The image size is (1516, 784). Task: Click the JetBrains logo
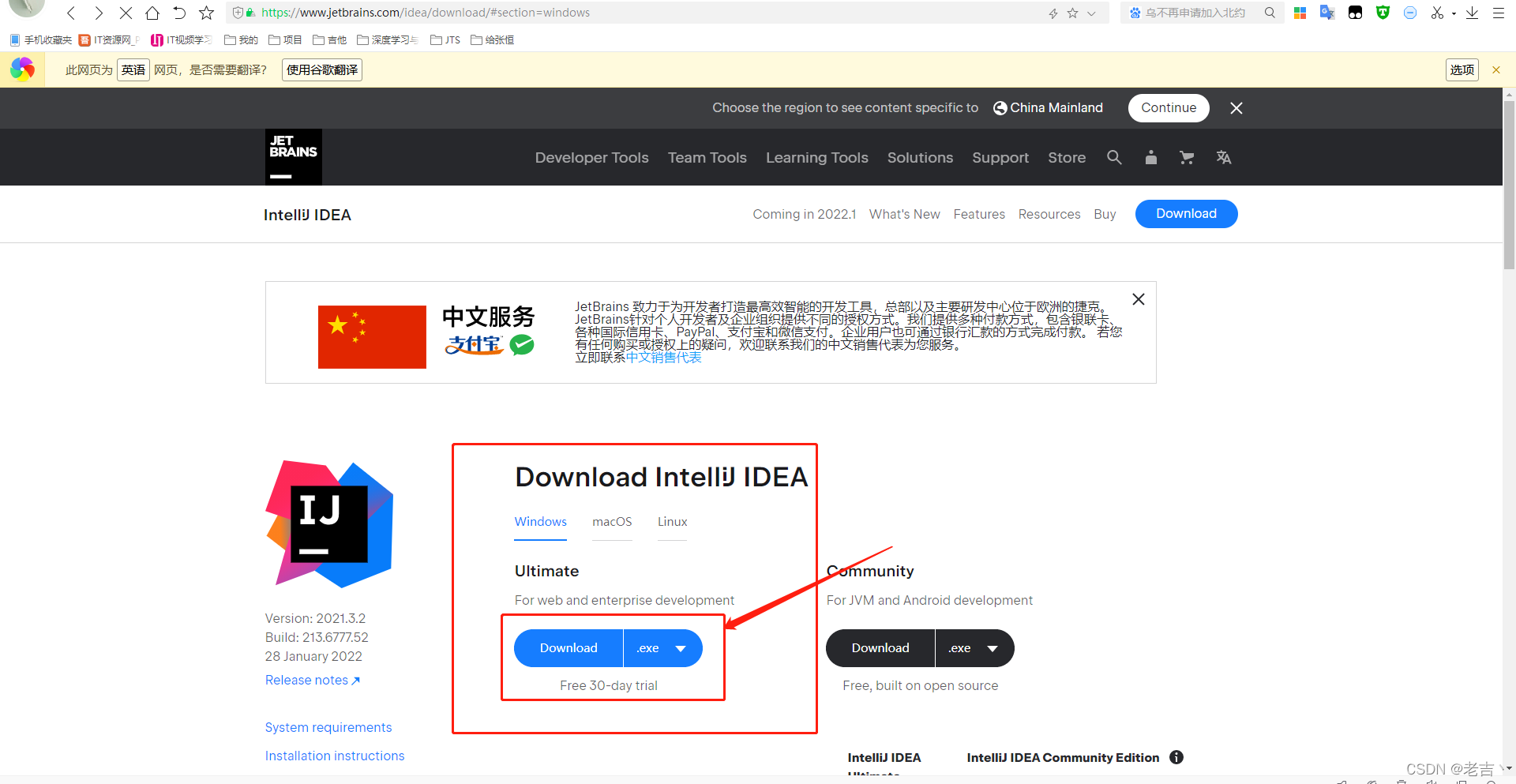[294, 157]
